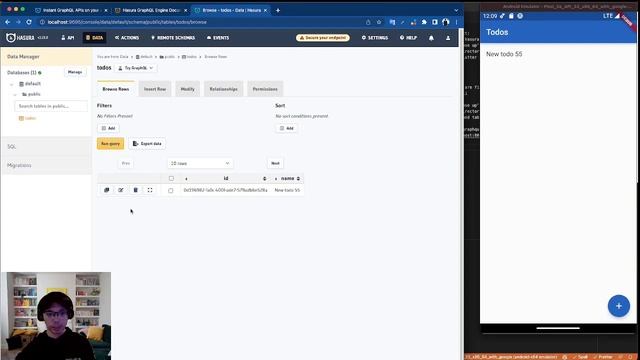The image size is (640, 360).
Task: Bookmark this page with the star icon
Action: pyautogui.click(x=379, y=22)
